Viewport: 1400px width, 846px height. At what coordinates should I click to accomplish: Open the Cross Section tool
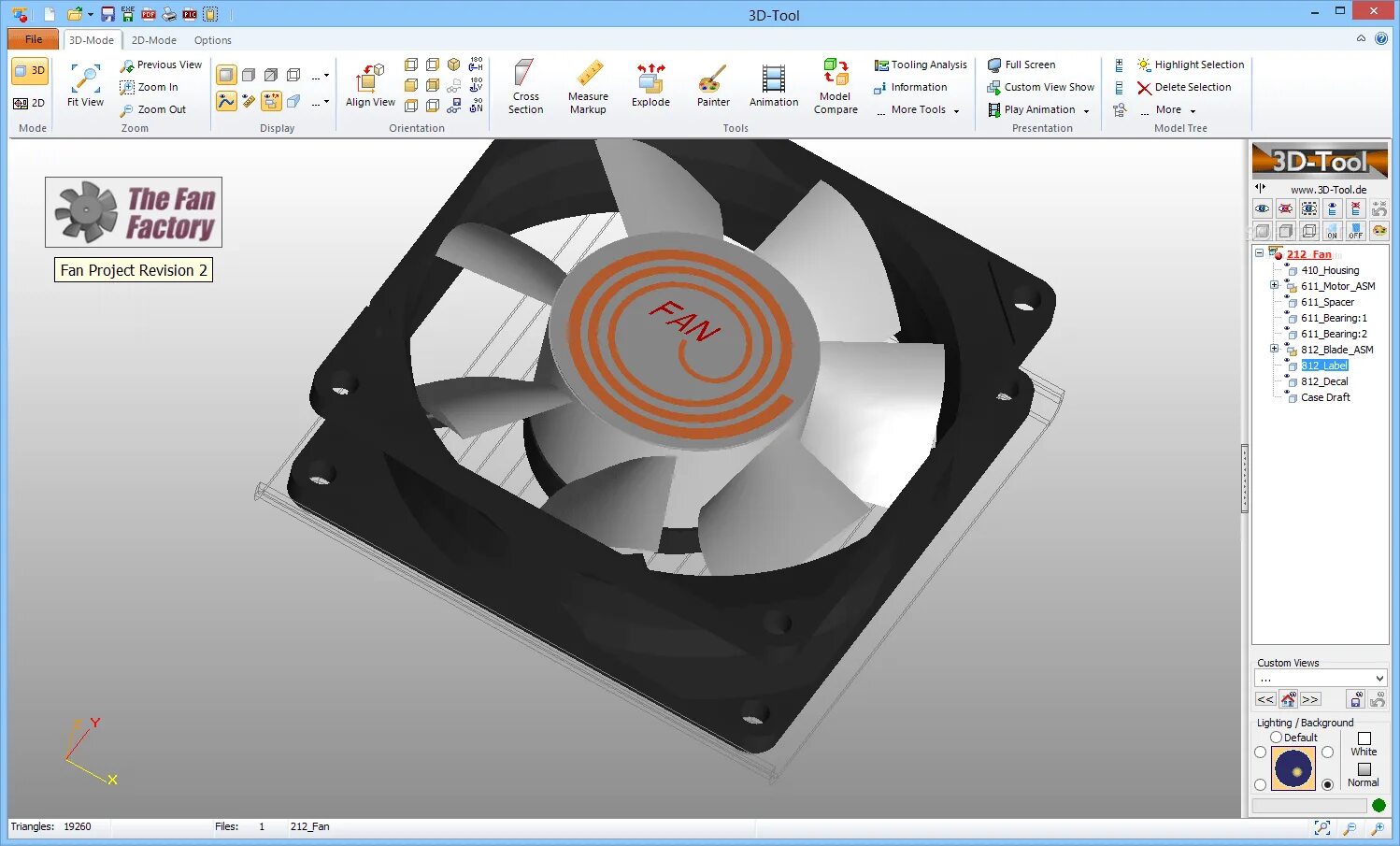pos(525,87)
